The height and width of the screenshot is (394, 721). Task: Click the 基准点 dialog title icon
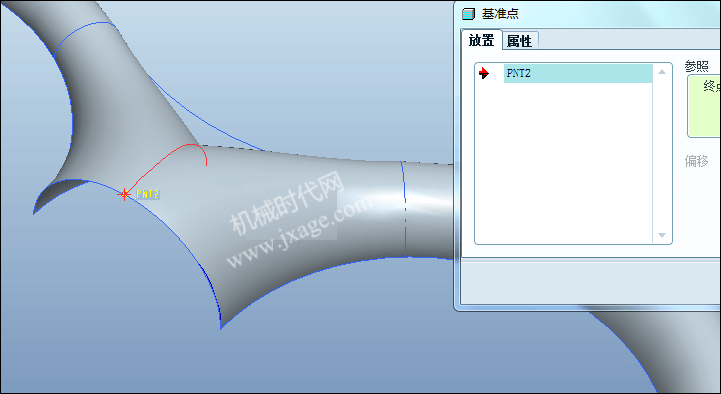point(468,14)
